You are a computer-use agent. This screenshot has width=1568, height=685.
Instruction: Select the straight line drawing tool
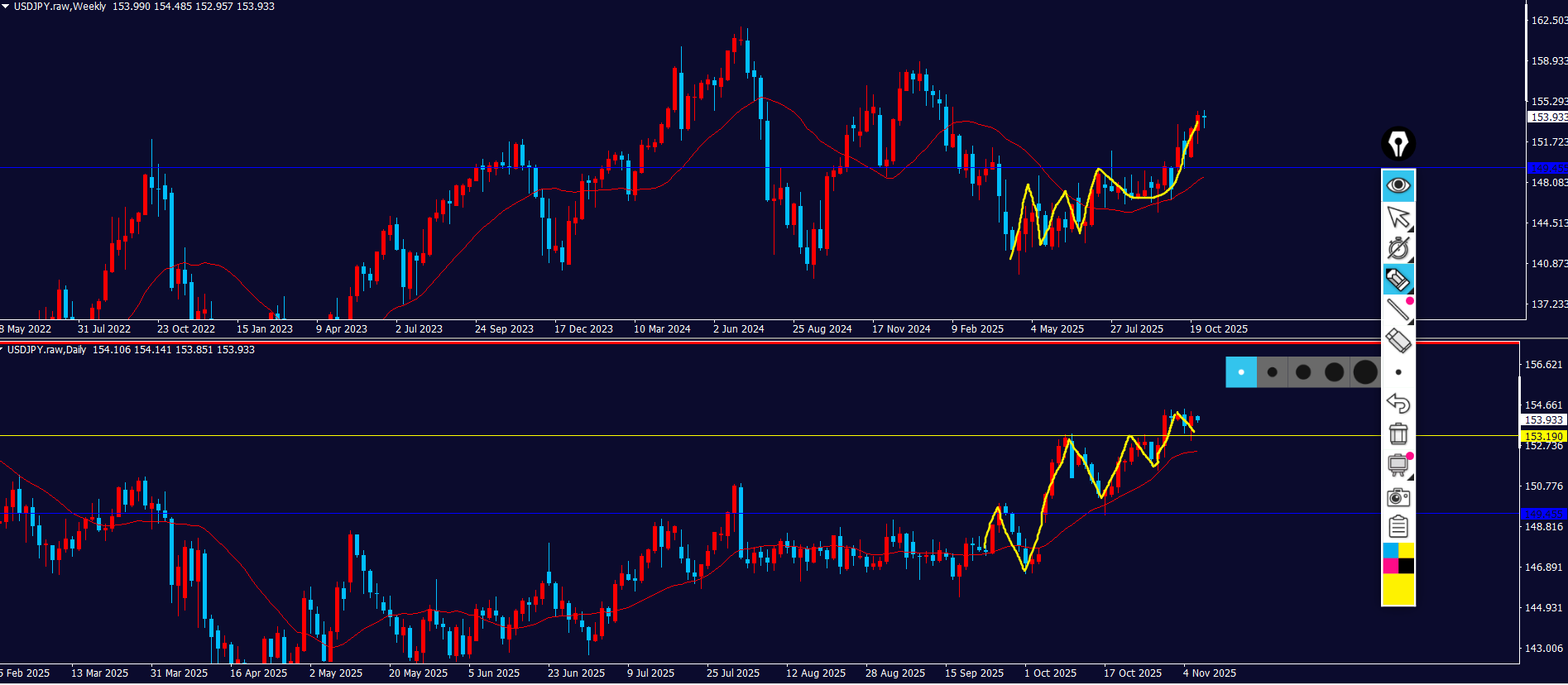point(1398,309)
